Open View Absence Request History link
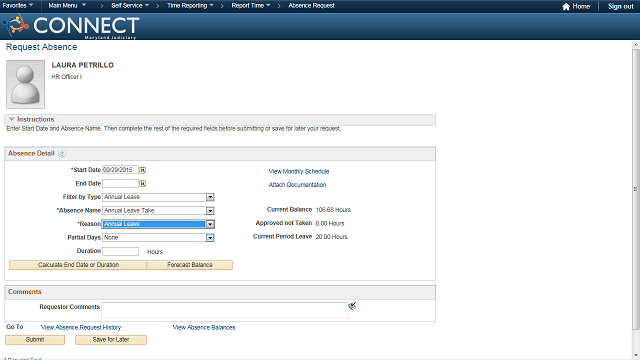This screenshot has width=640, height=360. coord(81,327)
